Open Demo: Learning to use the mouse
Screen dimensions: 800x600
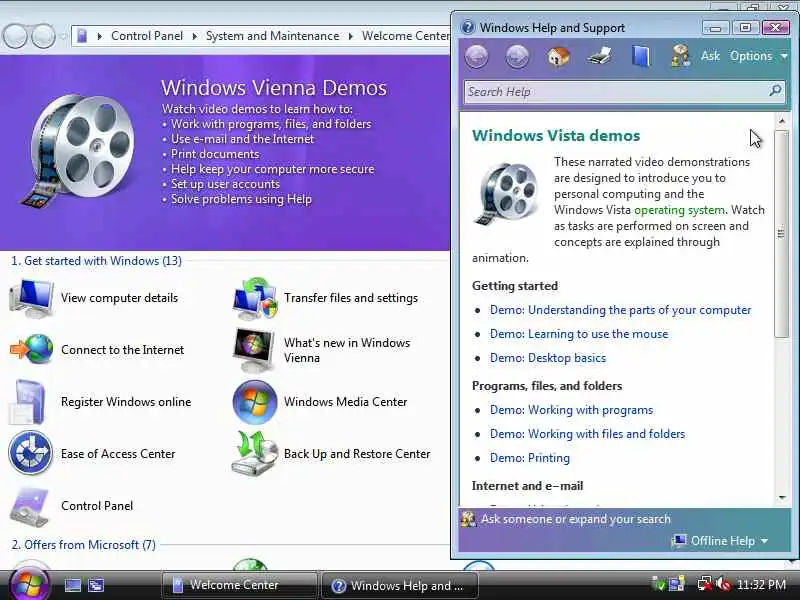pos(579,334)
